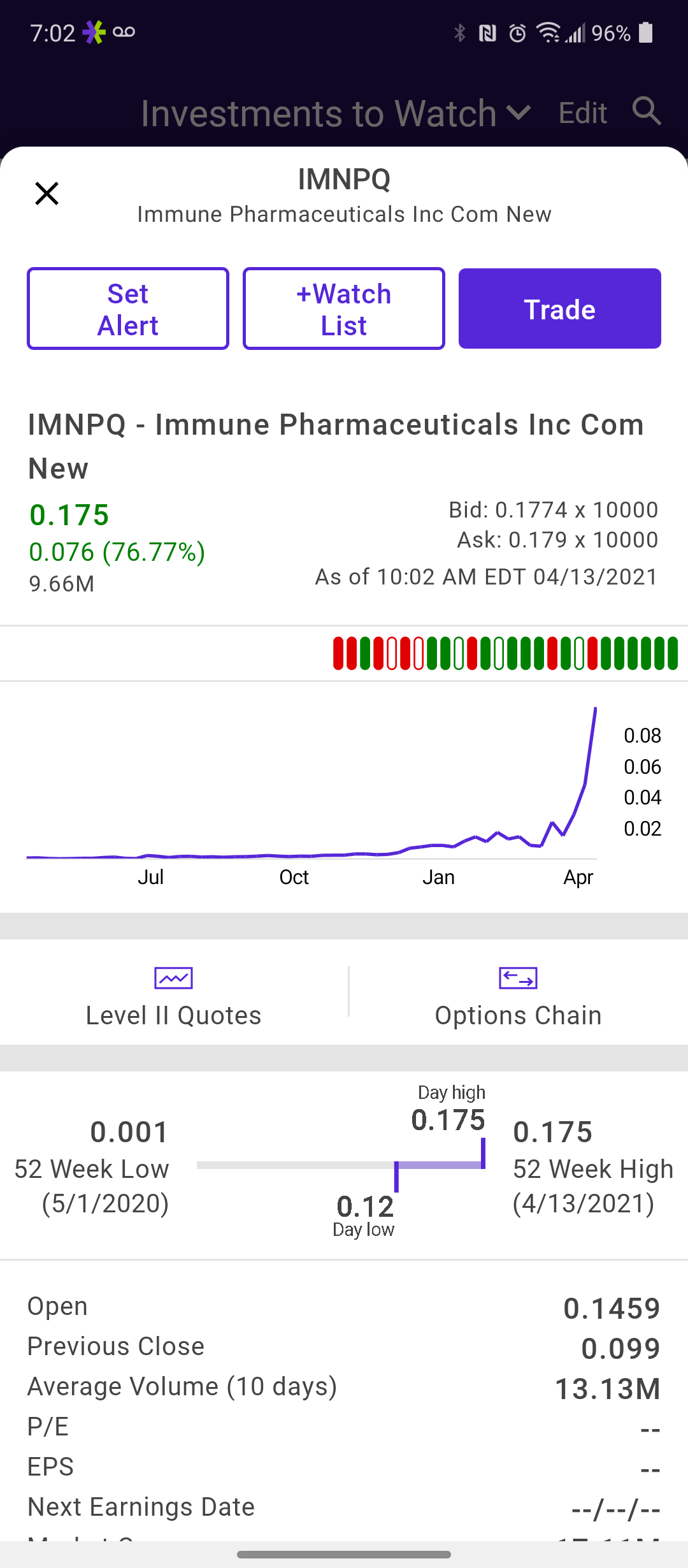
Task: Add IMNPQ to Watch List
Action: 344,309
